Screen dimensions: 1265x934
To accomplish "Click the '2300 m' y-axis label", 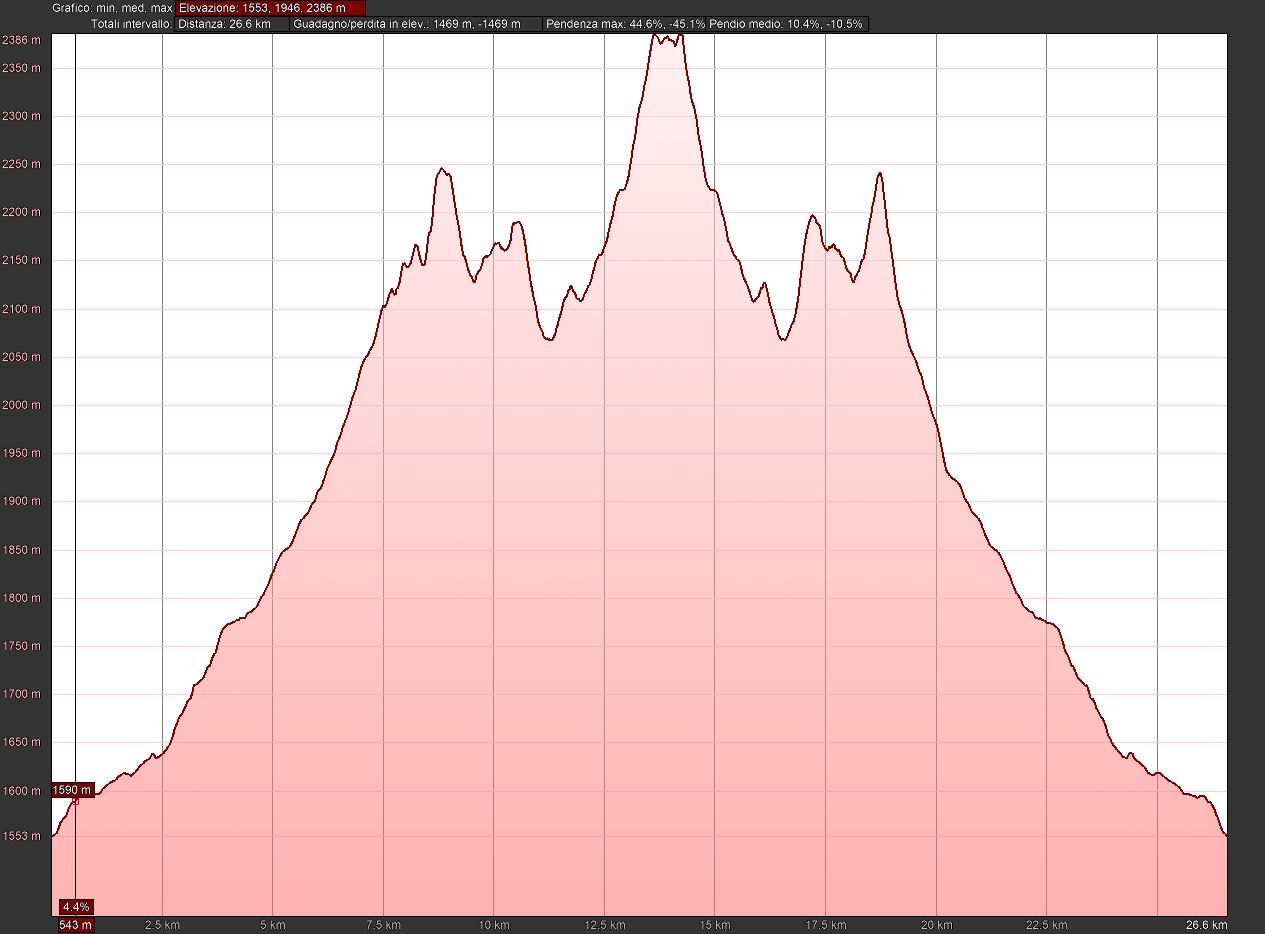I will [21, 116].
